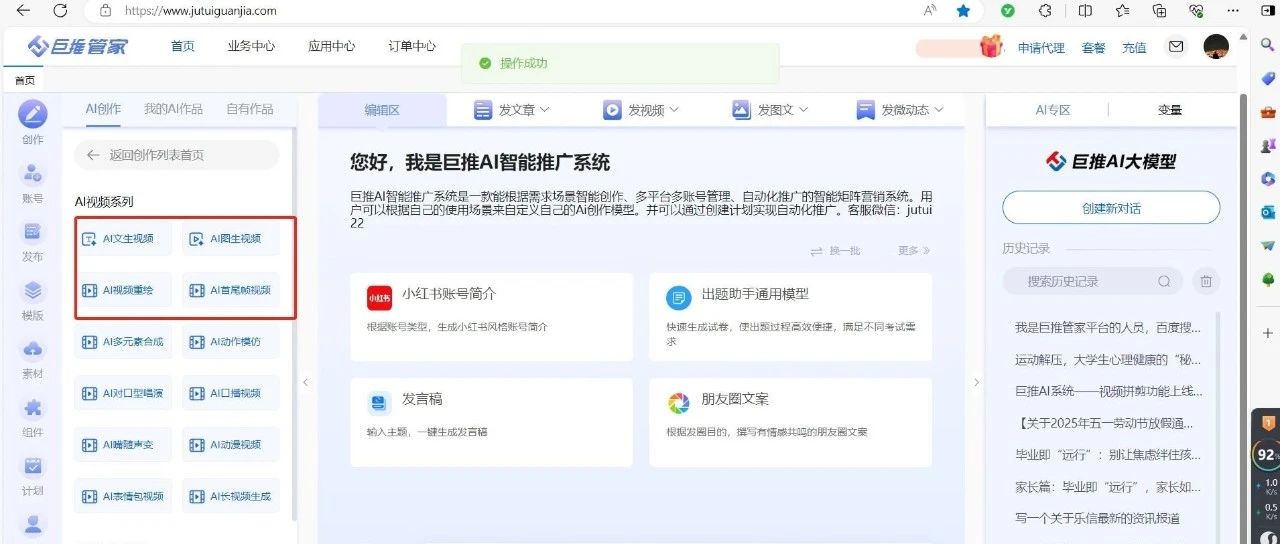
Task: Go to 首页 in top navigation
Action: coord(183,46)
